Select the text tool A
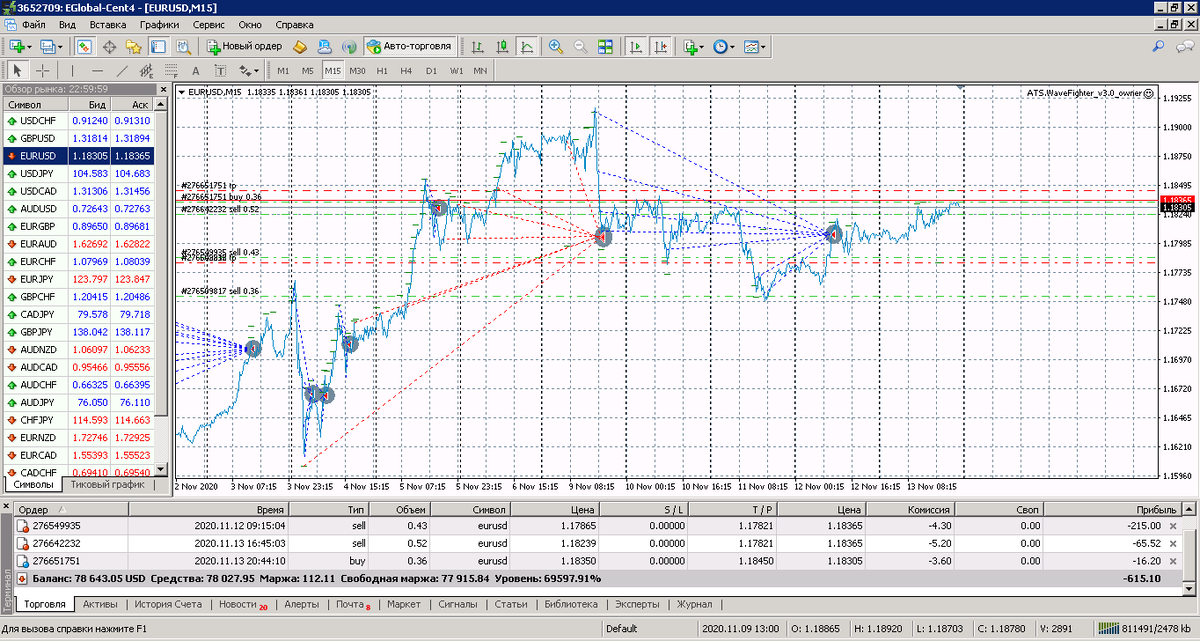 click(195, 71)
